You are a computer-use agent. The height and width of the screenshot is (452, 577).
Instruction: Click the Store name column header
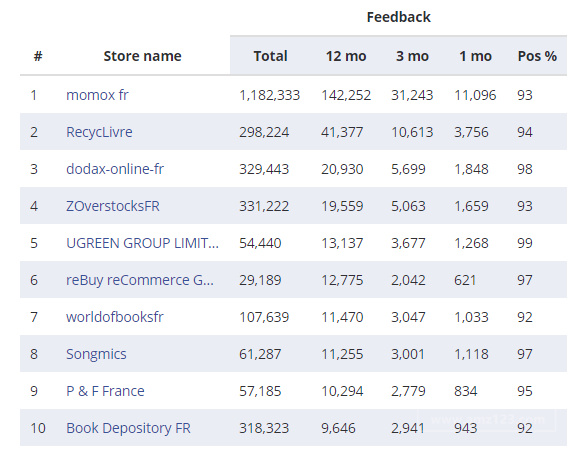tap(142, 56)
